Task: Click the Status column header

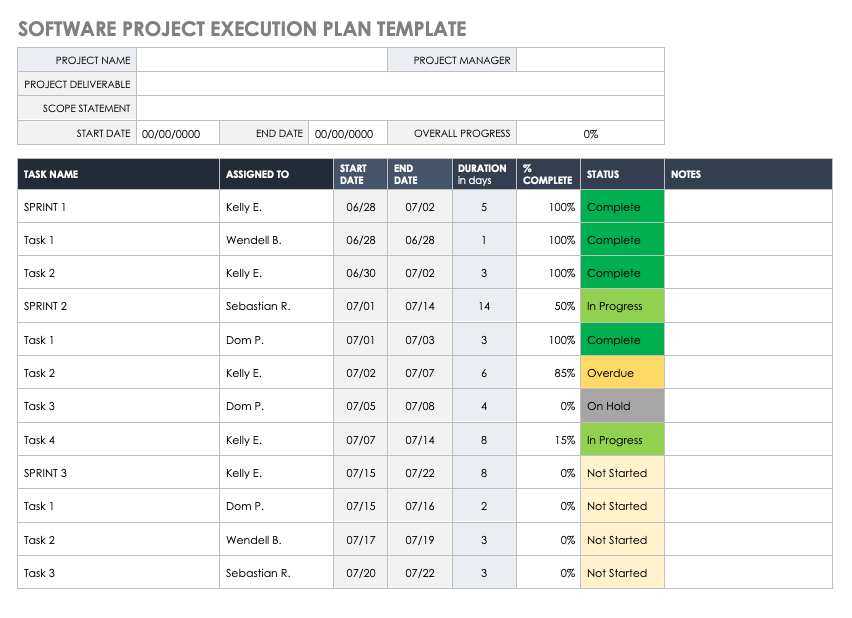Action: (x=622, y=174)
